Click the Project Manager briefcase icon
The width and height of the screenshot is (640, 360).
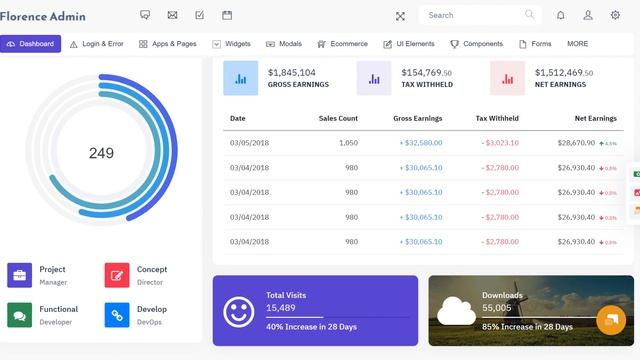(20, 275)
